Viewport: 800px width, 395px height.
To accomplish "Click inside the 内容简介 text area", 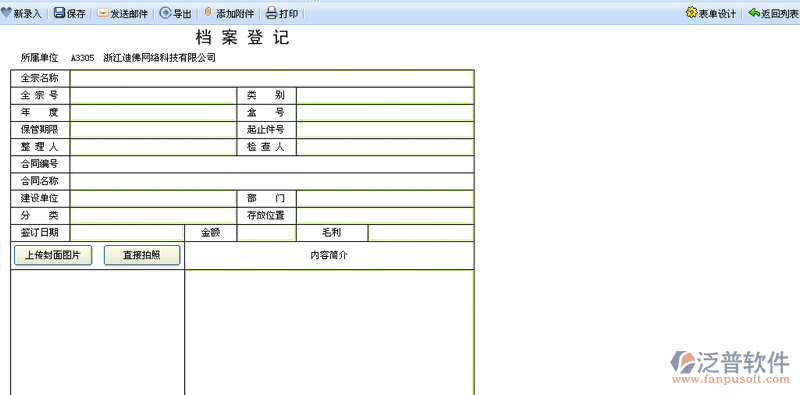I will 329,332.
